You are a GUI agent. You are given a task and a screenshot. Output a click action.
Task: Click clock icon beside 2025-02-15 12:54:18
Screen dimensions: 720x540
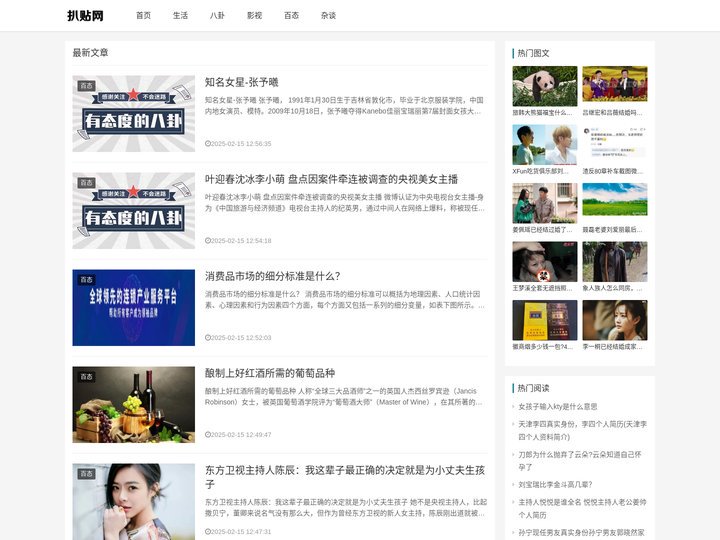208,241
